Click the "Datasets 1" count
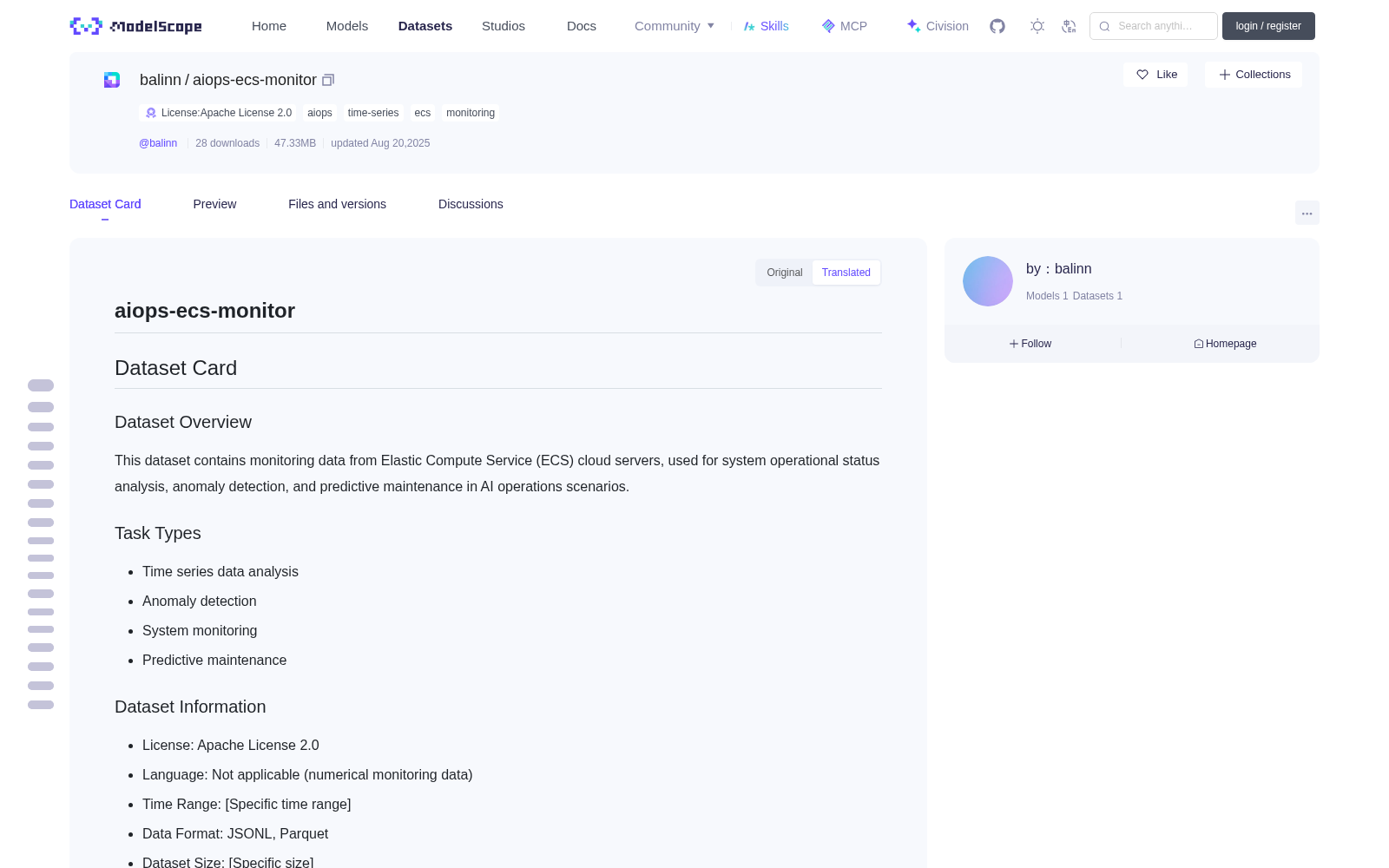The height and width of the screenshot is (868, 1389). coord(1097,296)
